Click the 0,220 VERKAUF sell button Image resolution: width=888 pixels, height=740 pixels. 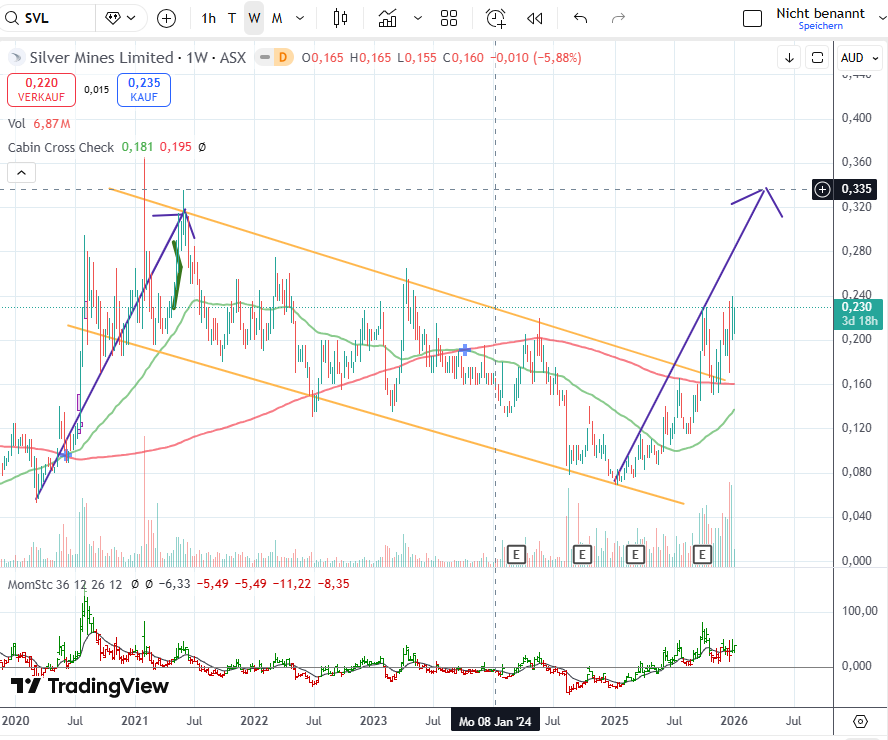41,89
